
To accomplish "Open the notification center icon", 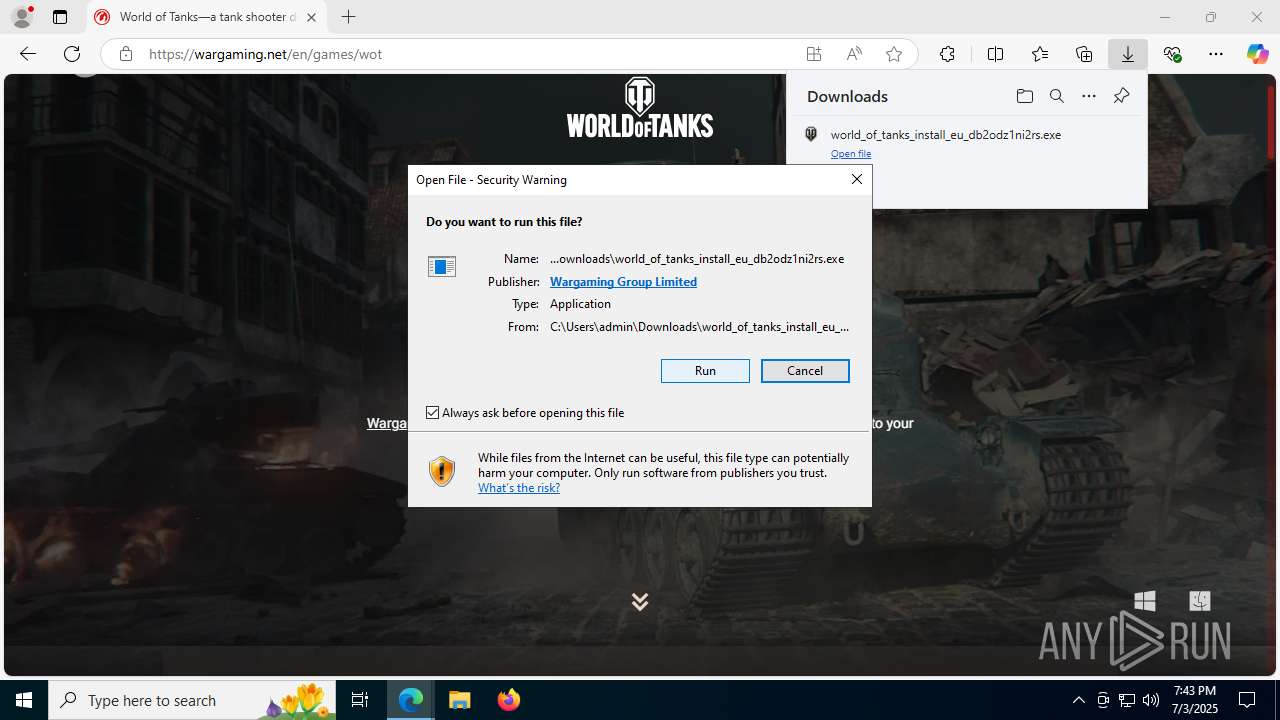I will click(x=1247, y=700).
